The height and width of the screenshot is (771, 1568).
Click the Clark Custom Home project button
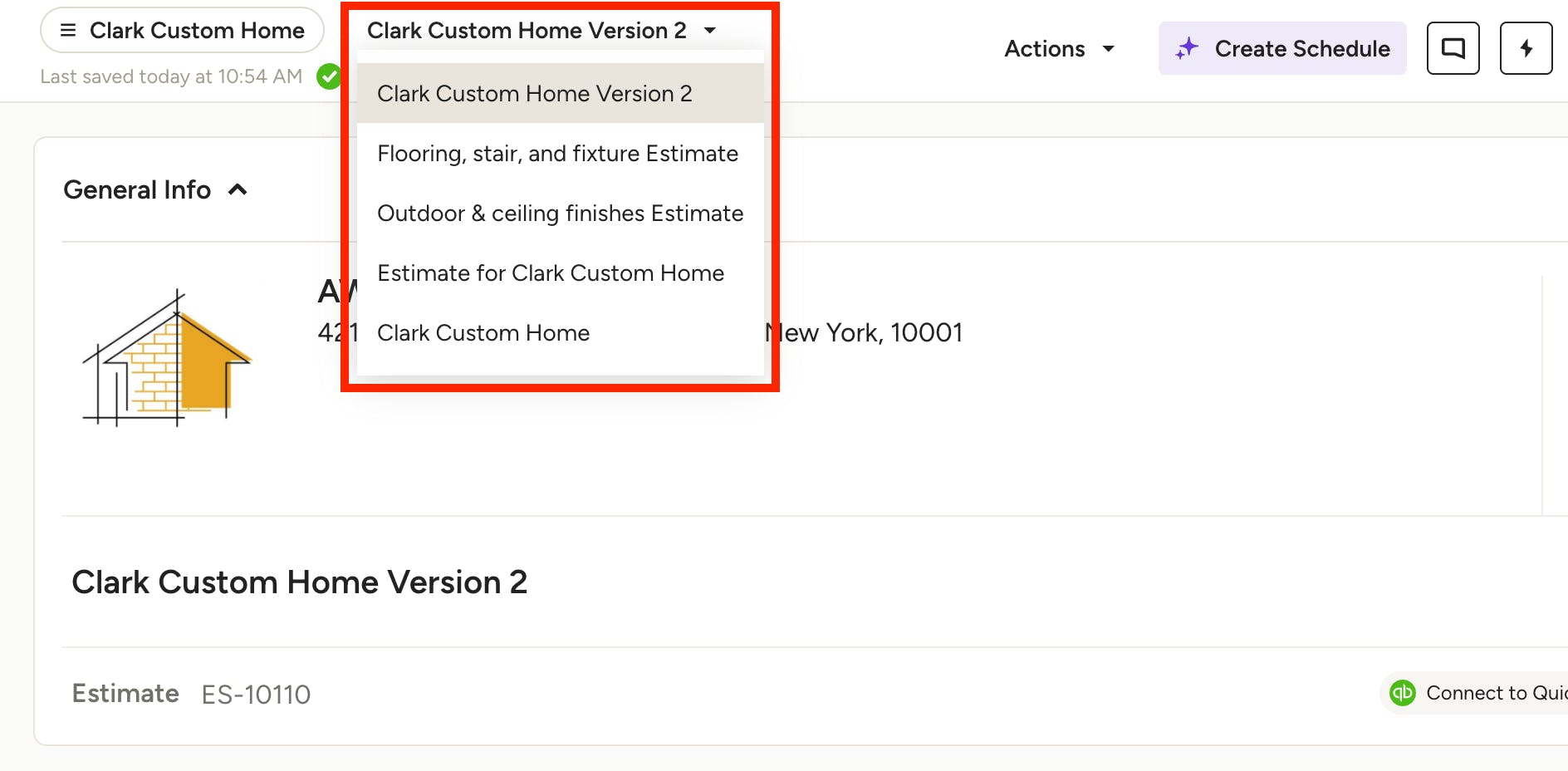point(182,31)
